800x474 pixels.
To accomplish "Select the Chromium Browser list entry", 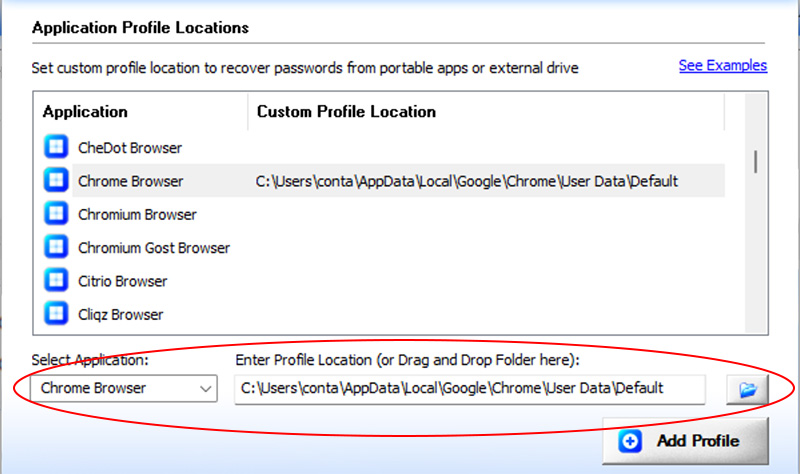I will [137, 214].
